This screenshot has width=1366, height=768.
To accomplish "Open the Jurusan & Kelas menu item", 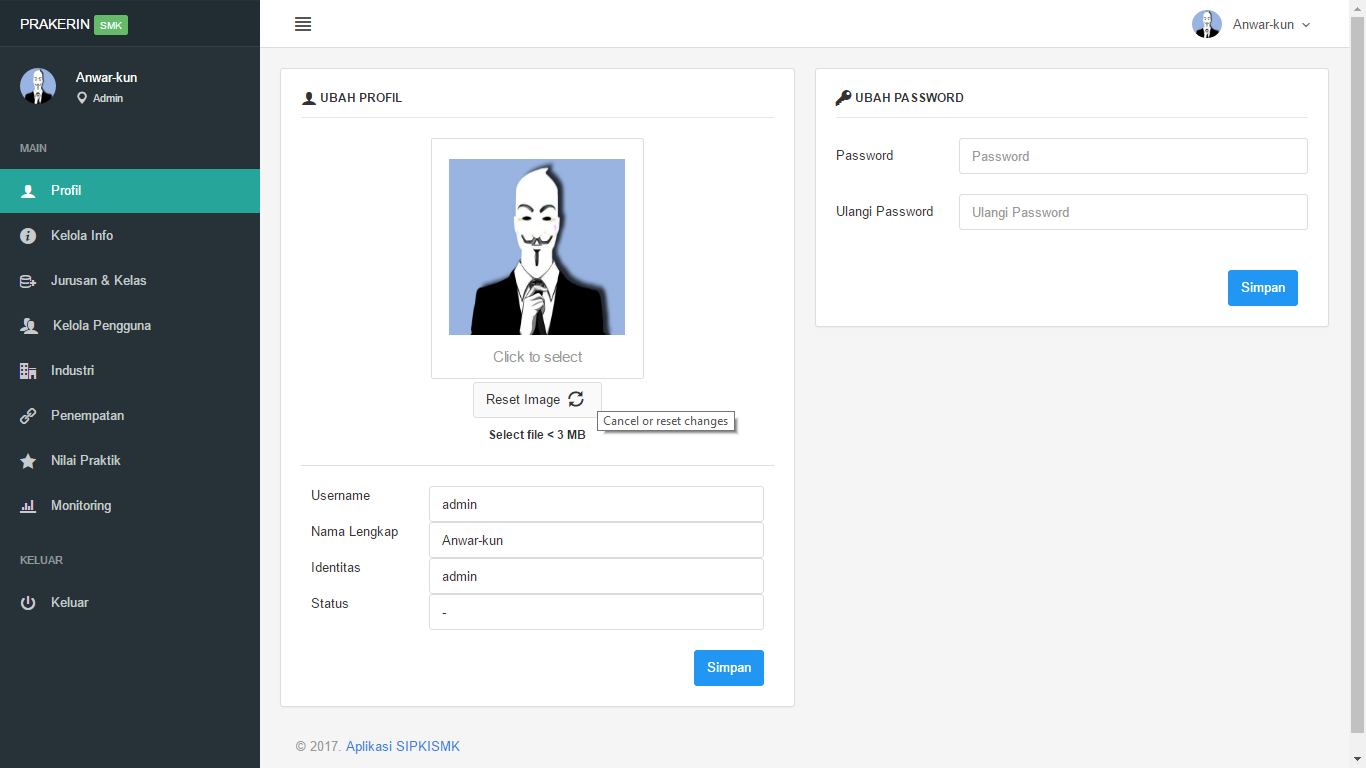I will pos(130,281).
